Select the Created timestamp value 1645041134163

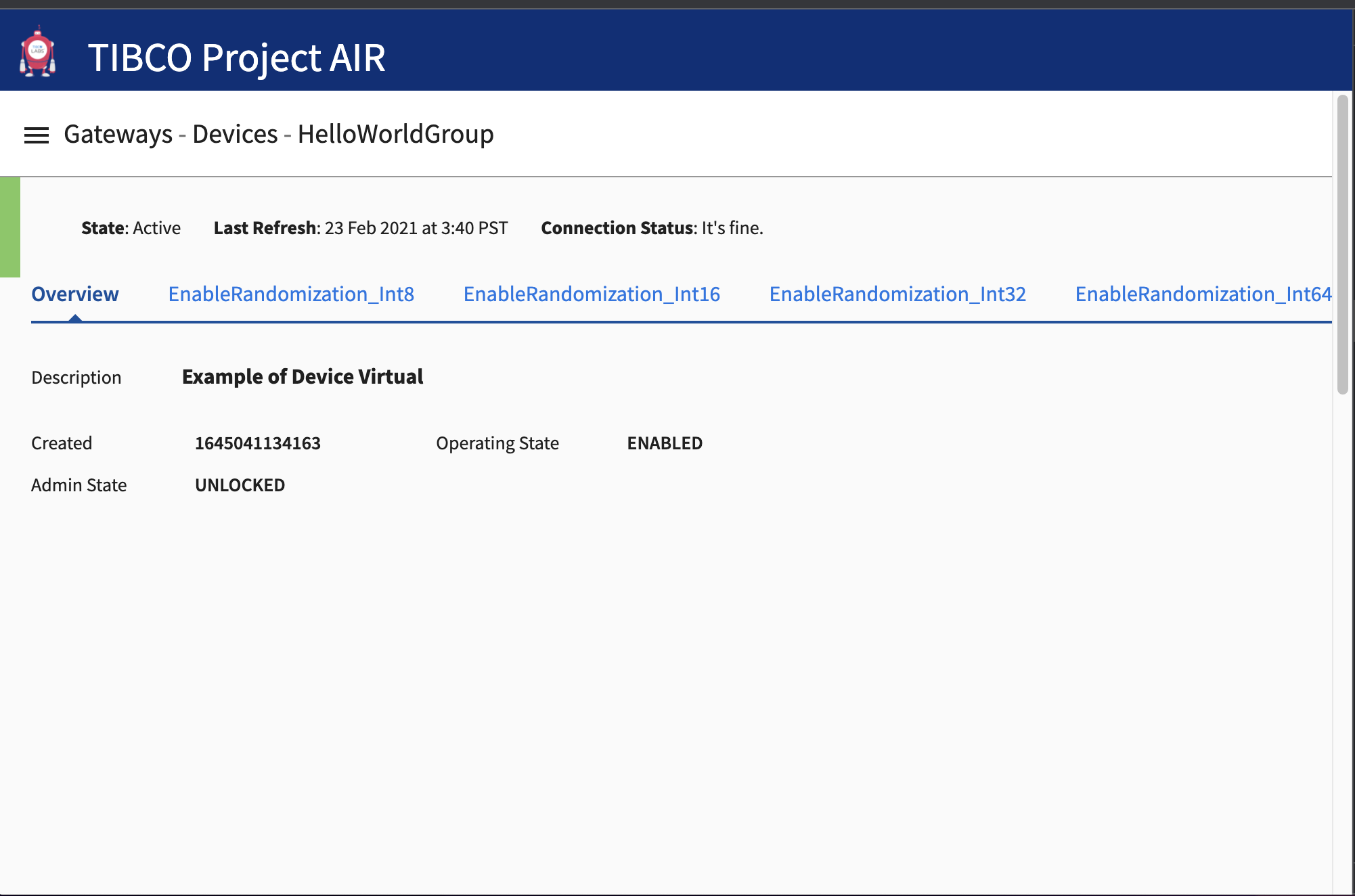click(257, 443)
